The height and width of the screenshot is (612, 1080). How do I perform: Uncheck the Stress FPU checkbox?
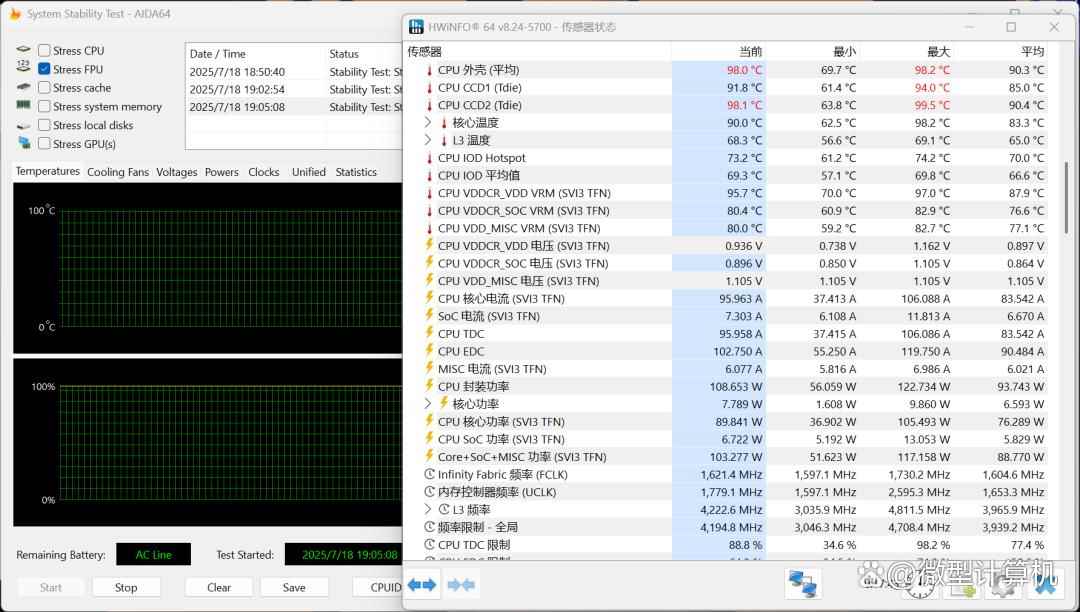[x=44, y=69]
